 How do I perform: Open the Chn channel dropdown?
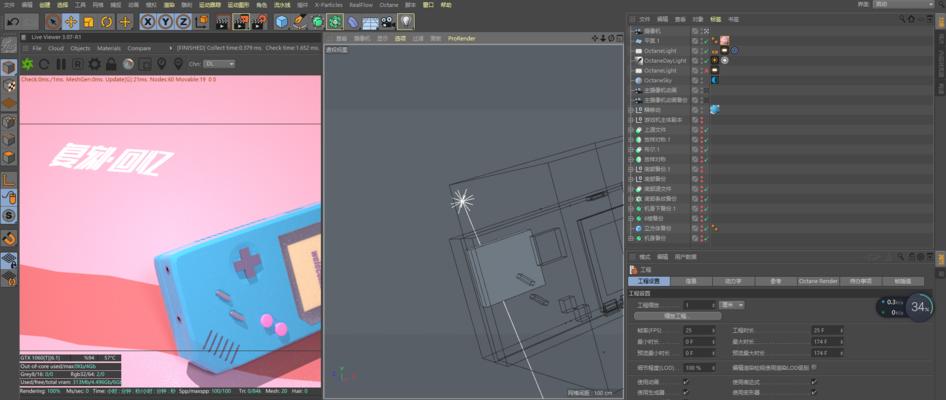click(219, 63)
